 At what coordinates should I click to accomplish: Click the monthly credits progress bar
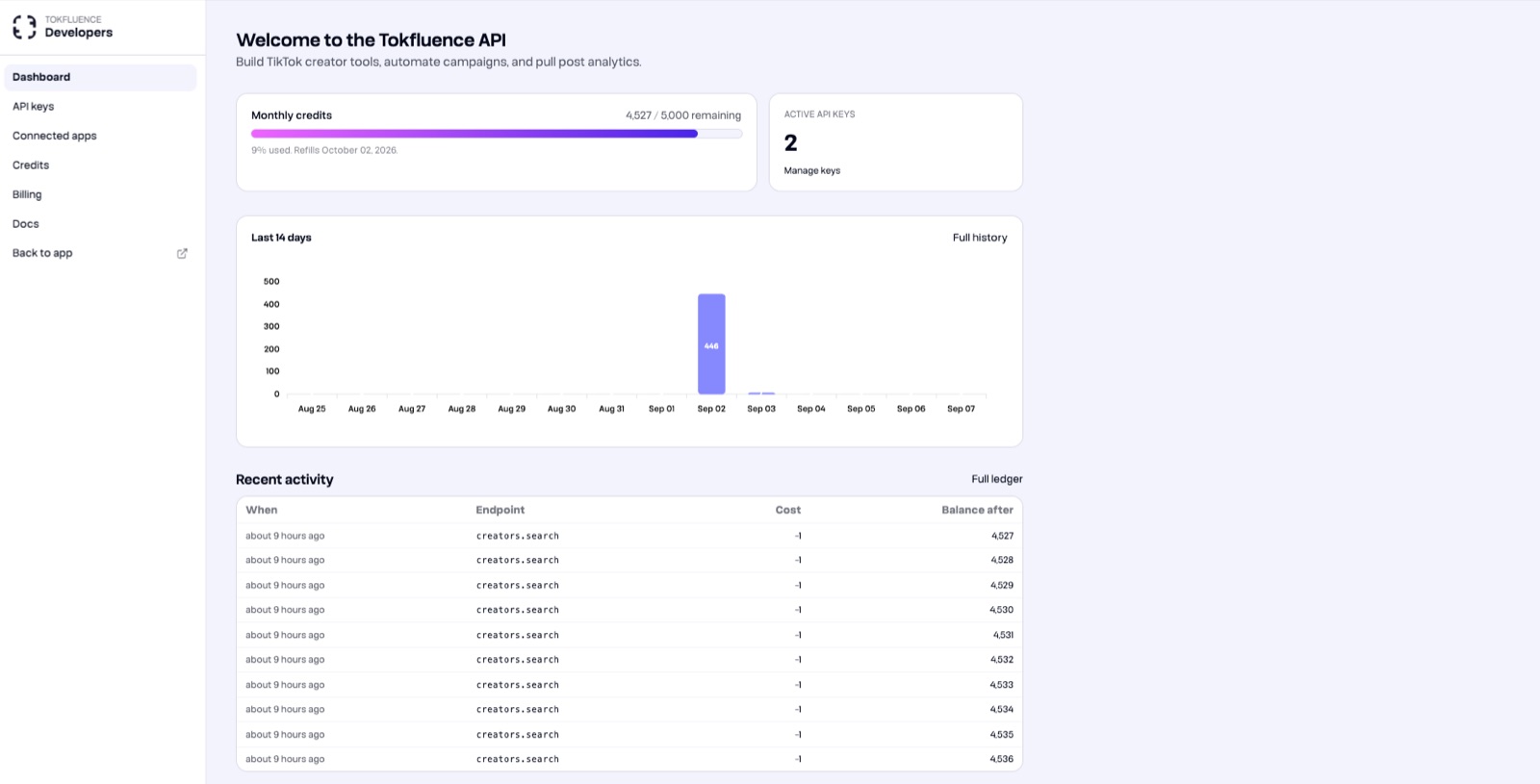(x=496, y=134)
